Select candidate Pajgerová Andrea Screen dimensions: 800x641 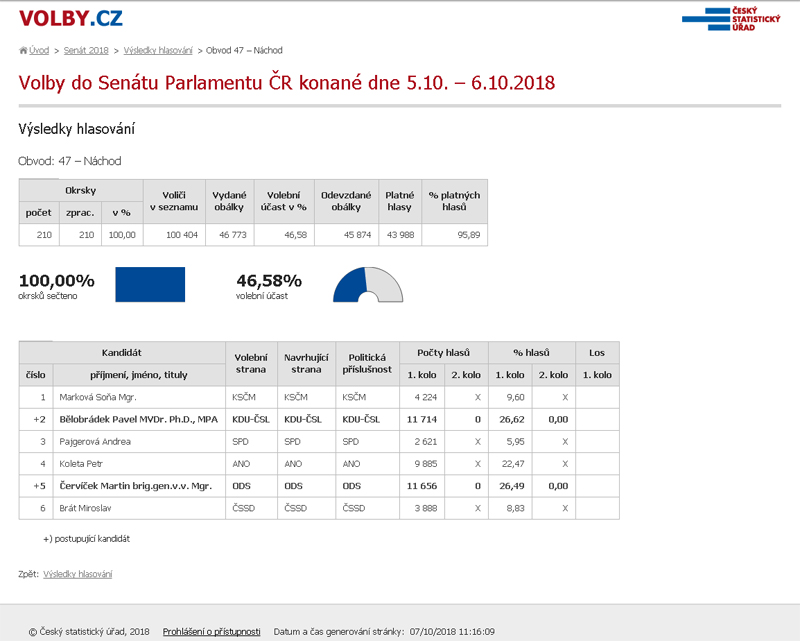click(95, 441)
